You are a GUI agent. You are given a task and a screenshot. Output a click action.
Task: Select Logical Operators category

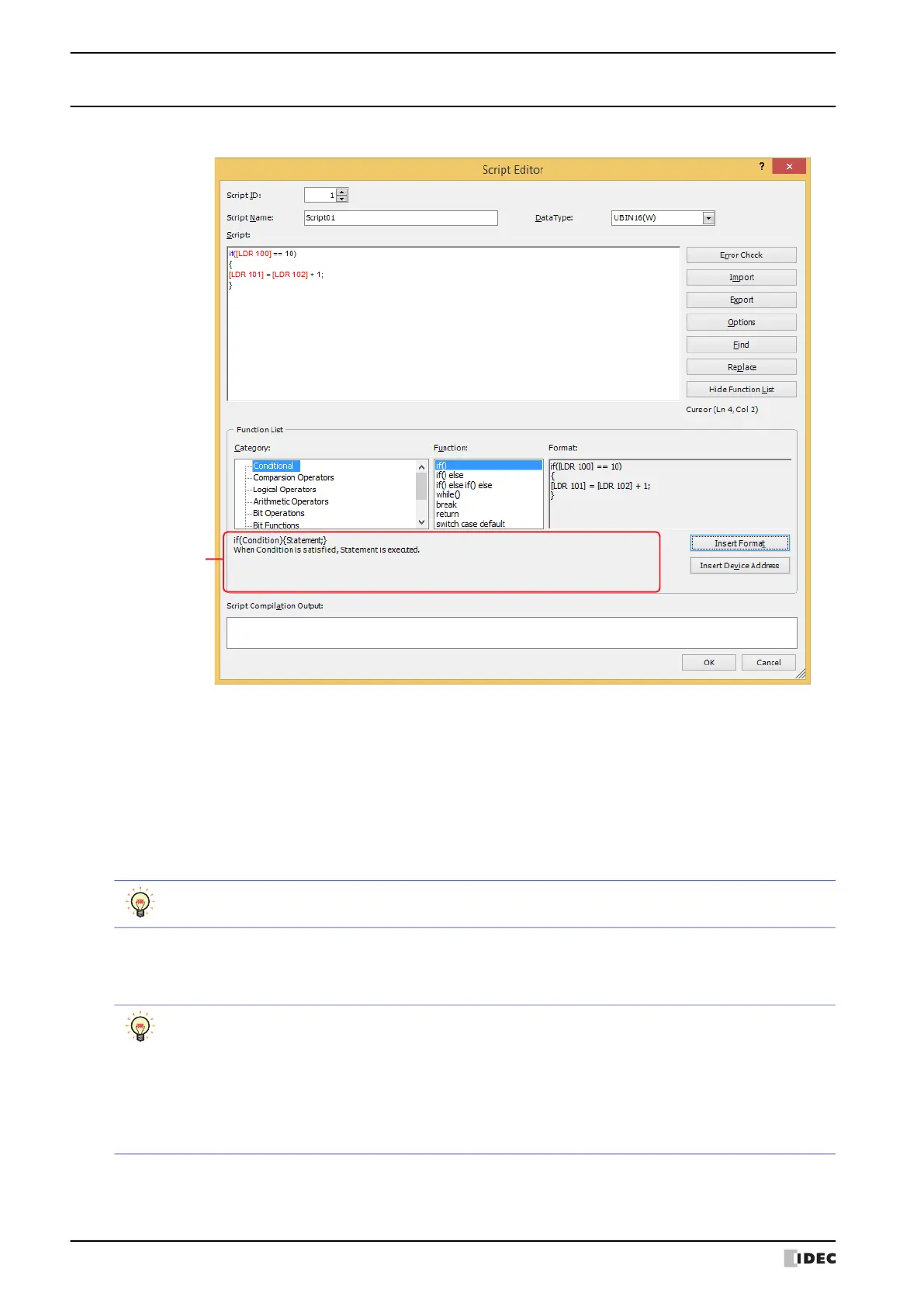(x=285, y=490)
